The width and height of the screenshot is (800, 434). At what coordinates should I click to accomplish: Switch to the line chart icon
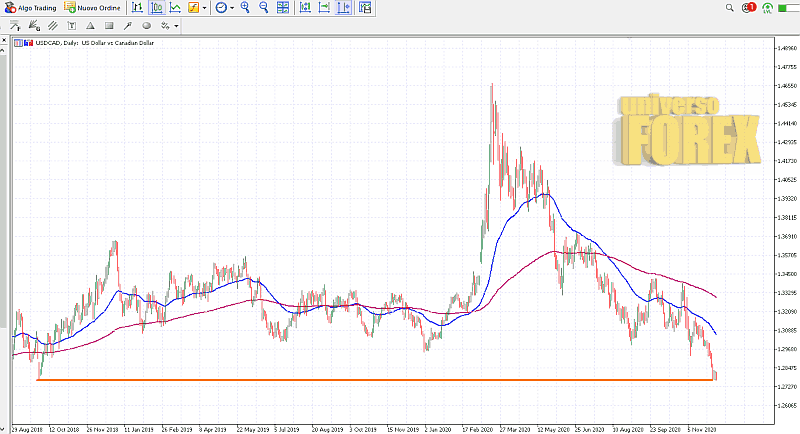click(x=175, y=7)
